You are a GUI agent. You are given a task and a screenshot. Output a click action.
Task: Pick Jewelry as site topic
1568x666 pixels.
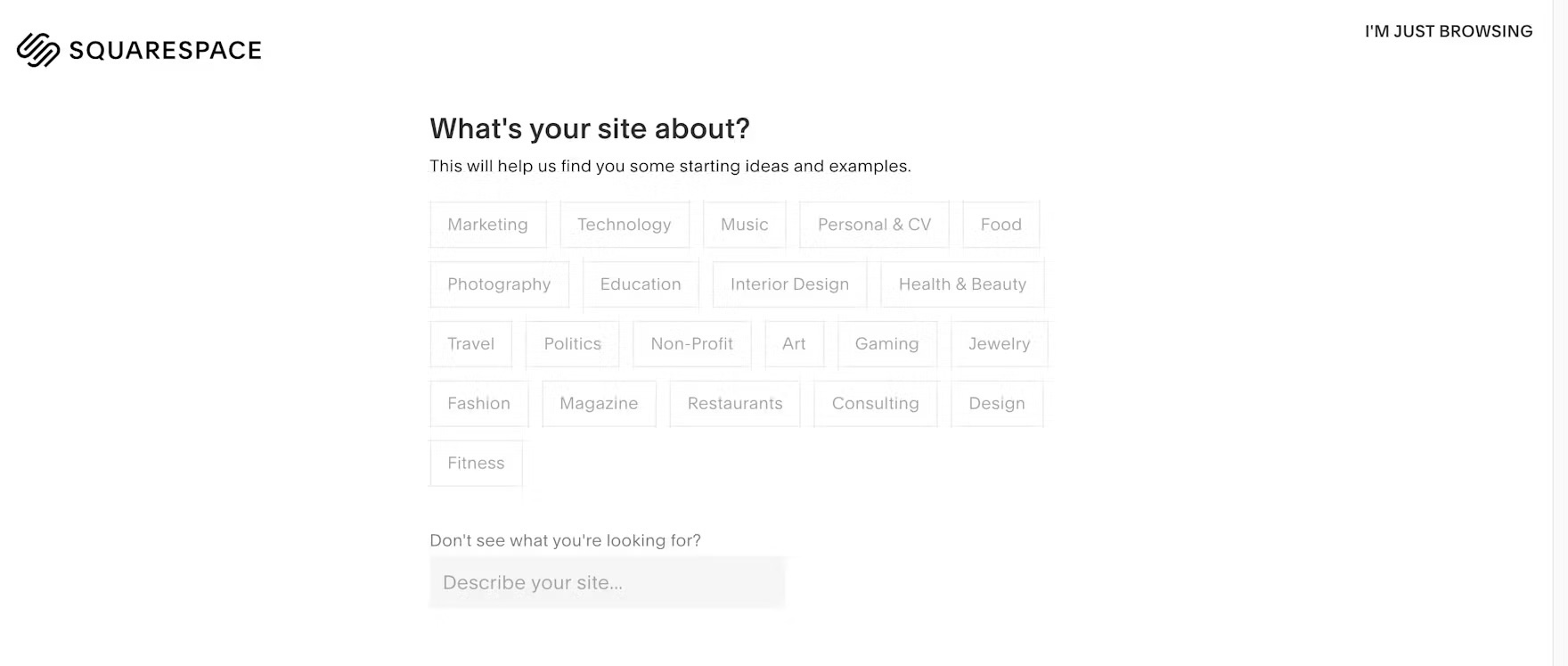pyautogui.click(x=999, y=344)
